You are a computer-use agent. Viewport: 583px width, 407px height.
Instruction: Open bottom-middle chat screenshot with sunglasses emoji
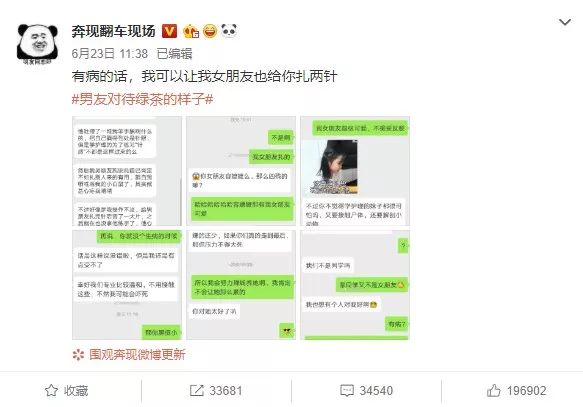coord(241,285)
